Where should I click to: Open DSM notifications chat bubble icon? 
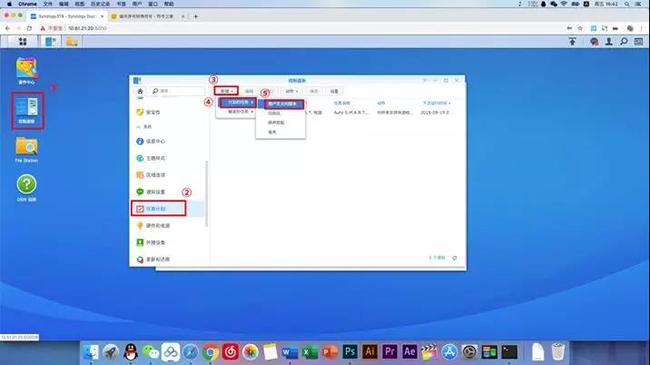tap(594, 41)
